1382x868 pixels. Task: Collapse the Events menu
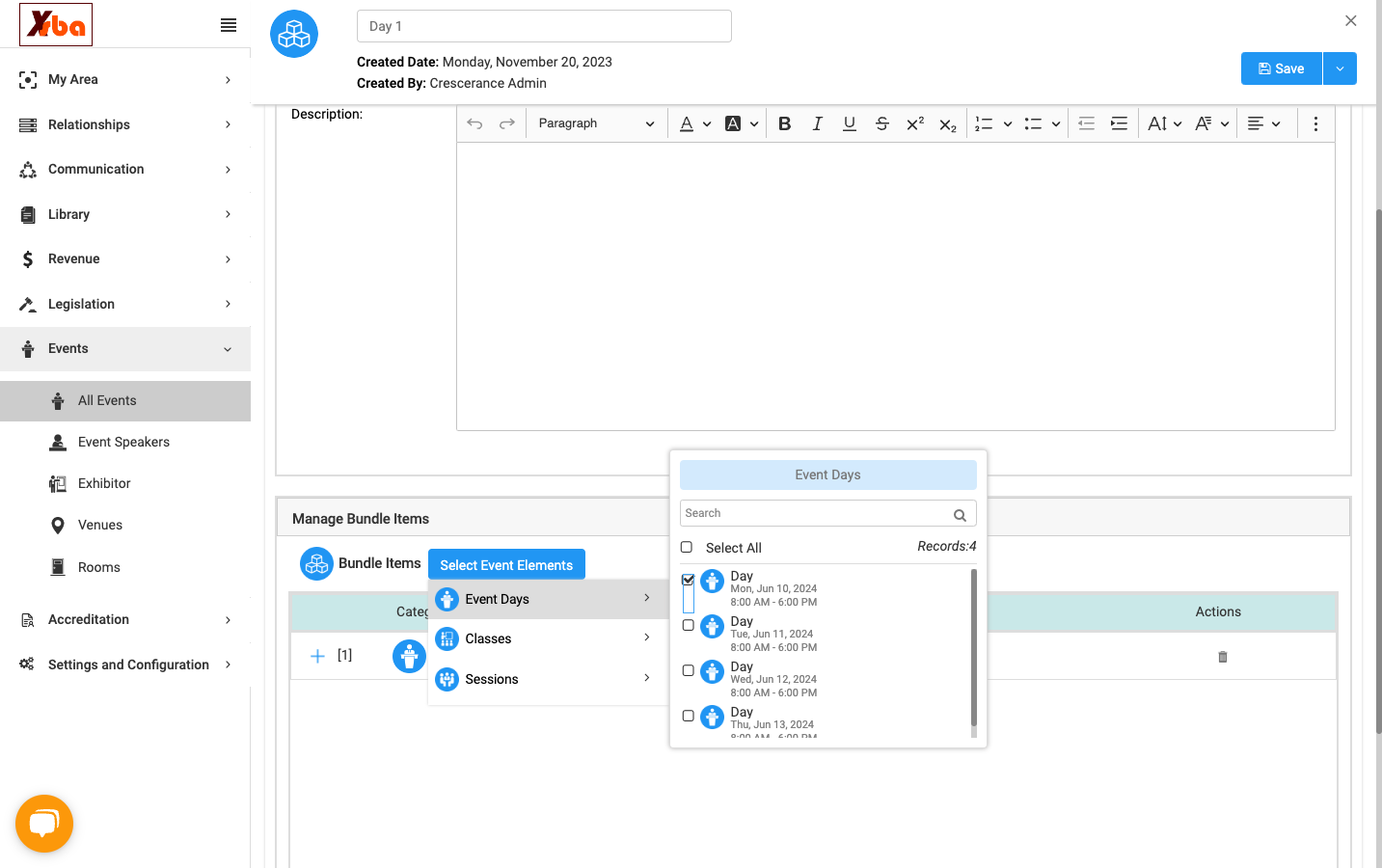(x=125, y=348)
